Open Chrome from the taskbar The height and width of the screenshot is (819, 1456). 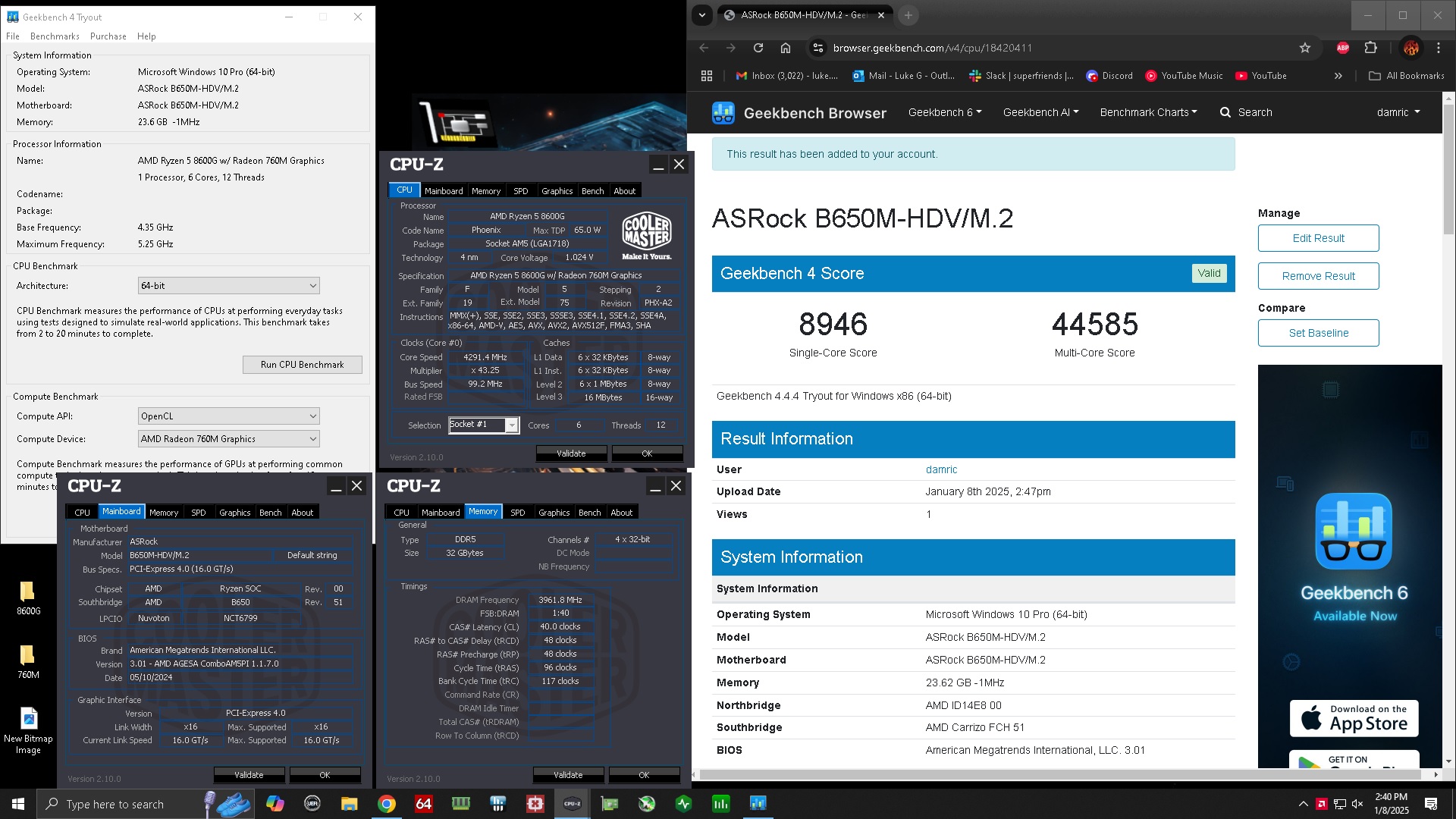coord(387,804)
